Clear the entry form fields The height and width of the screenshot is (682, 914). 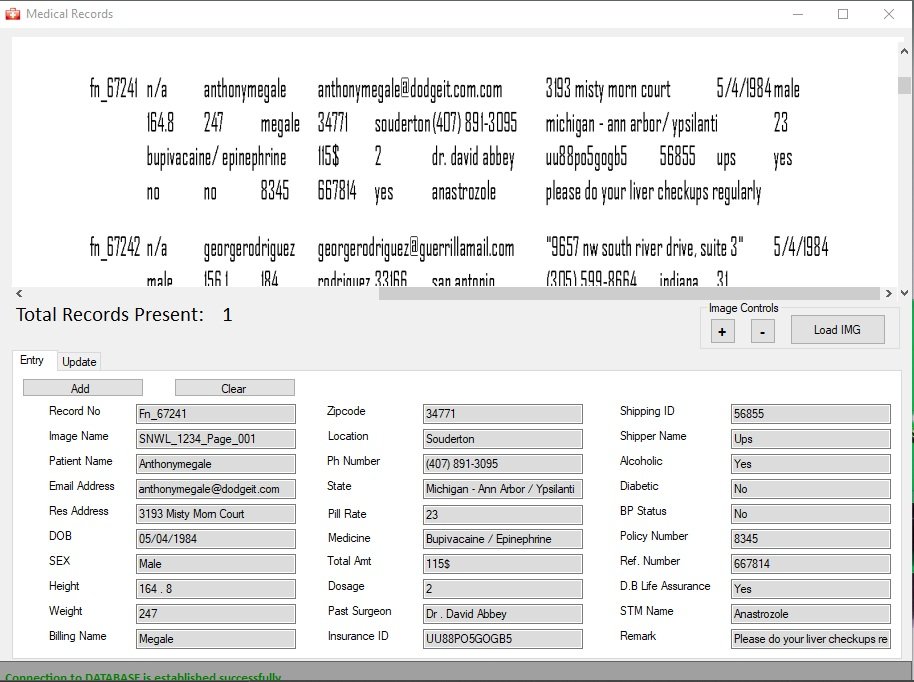[234, 388]
